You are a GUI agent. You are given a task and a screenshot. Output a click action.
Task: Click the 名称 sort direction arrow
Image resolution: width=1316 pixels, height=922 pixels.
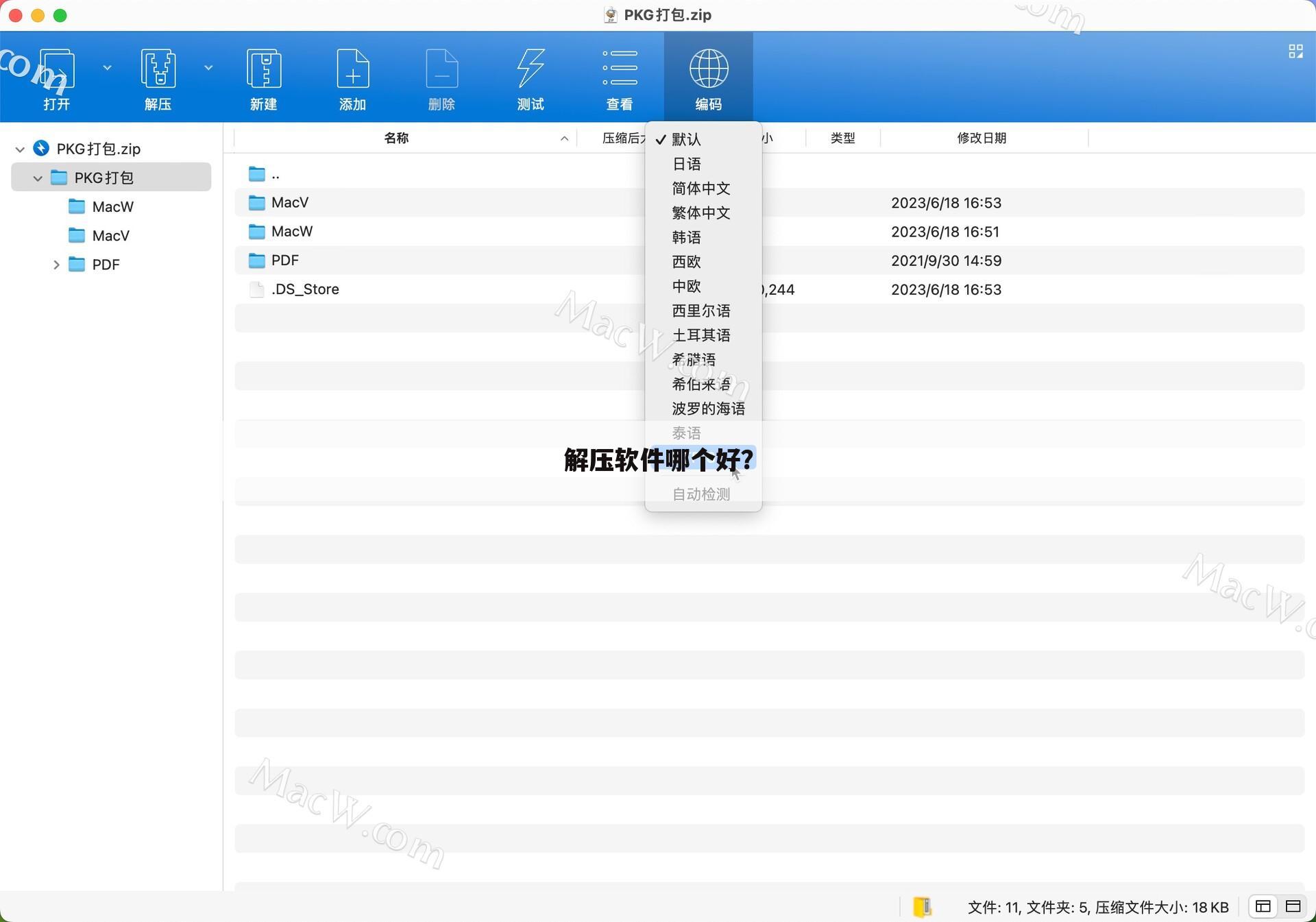[x=564, y=138]
